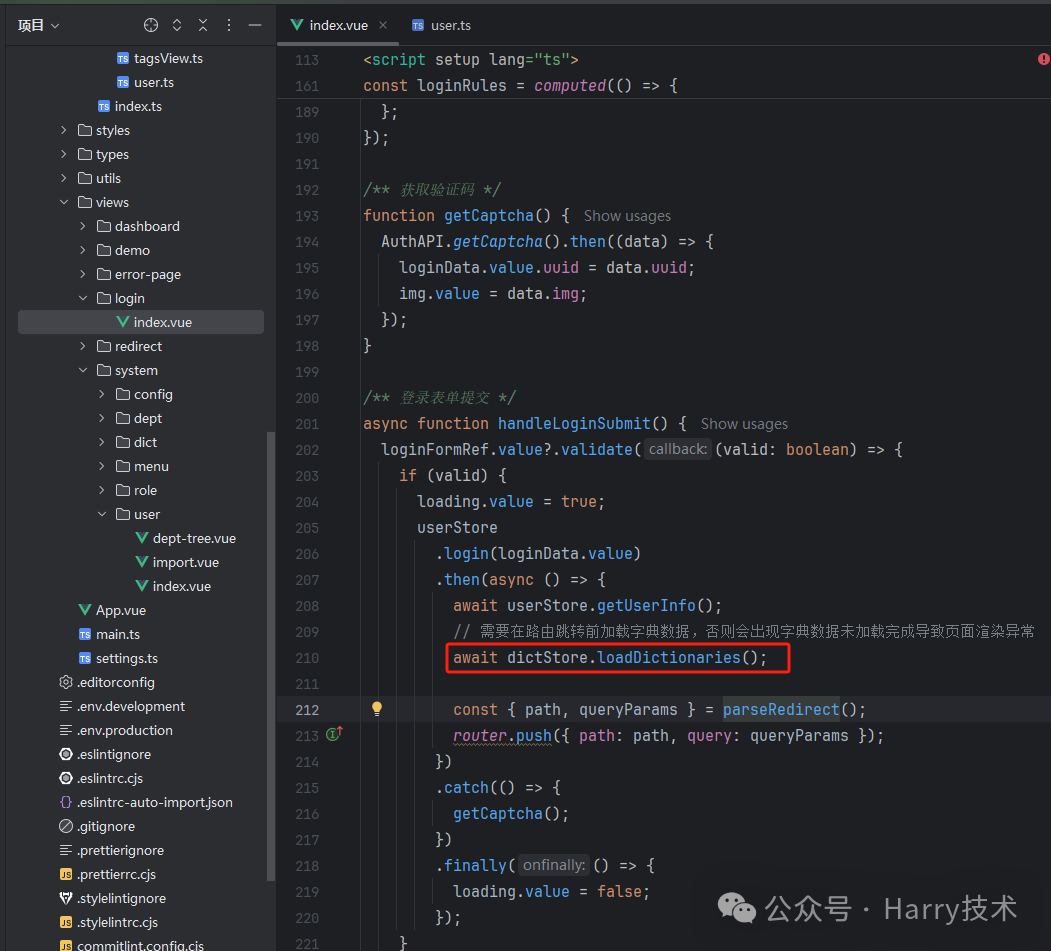The width and height of the screenshot is (1051, 951).
Task: Hide the project panel with minimize icon
Action: tap(255, 25)
